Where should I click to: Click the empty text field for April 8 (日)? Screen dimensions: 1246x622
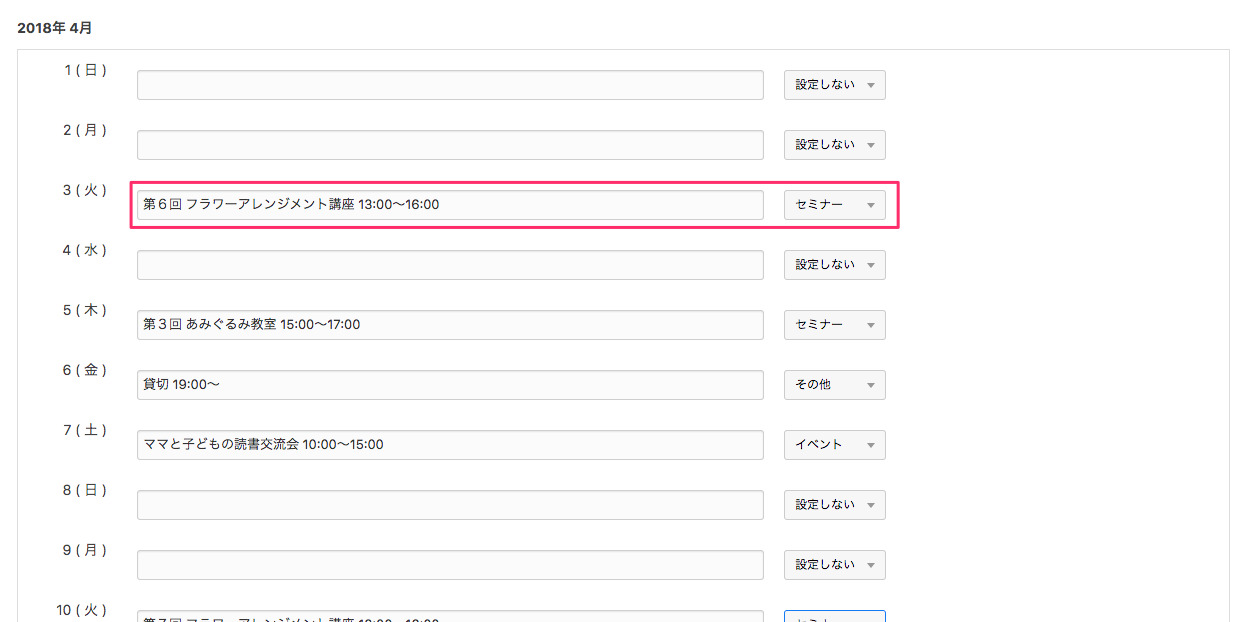(450, 505)
